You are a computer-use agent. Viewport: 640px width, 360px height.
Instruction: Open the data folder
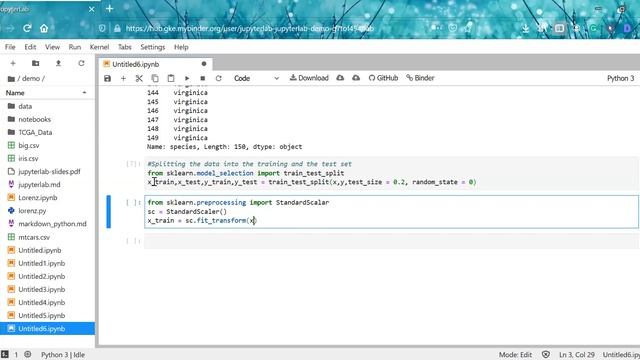click(x=47, y=106)
